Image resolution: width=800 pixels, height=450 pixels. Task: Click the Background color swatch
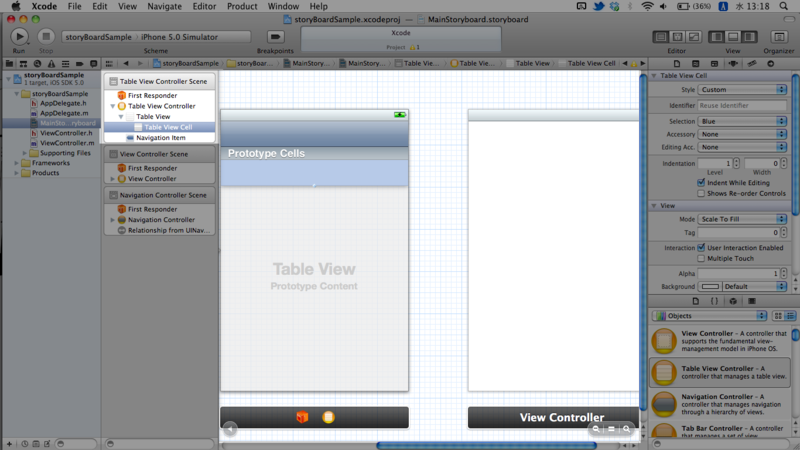pyautogui.click(x=710, y=286)
